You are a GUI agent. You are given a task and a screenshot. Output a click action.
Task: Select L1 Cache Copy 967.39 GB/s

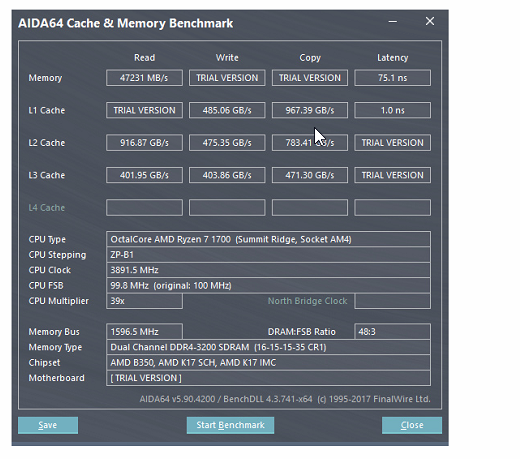[x=310, y=110]
